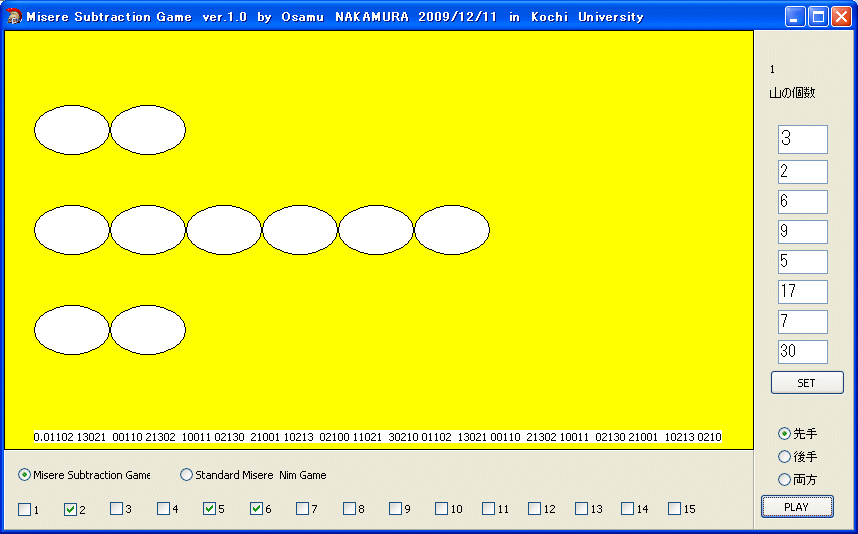Viewport: 858px width, 534px height.
Task: Uncheck the subtraction number 2 checkbox
Action: (71, 509)
